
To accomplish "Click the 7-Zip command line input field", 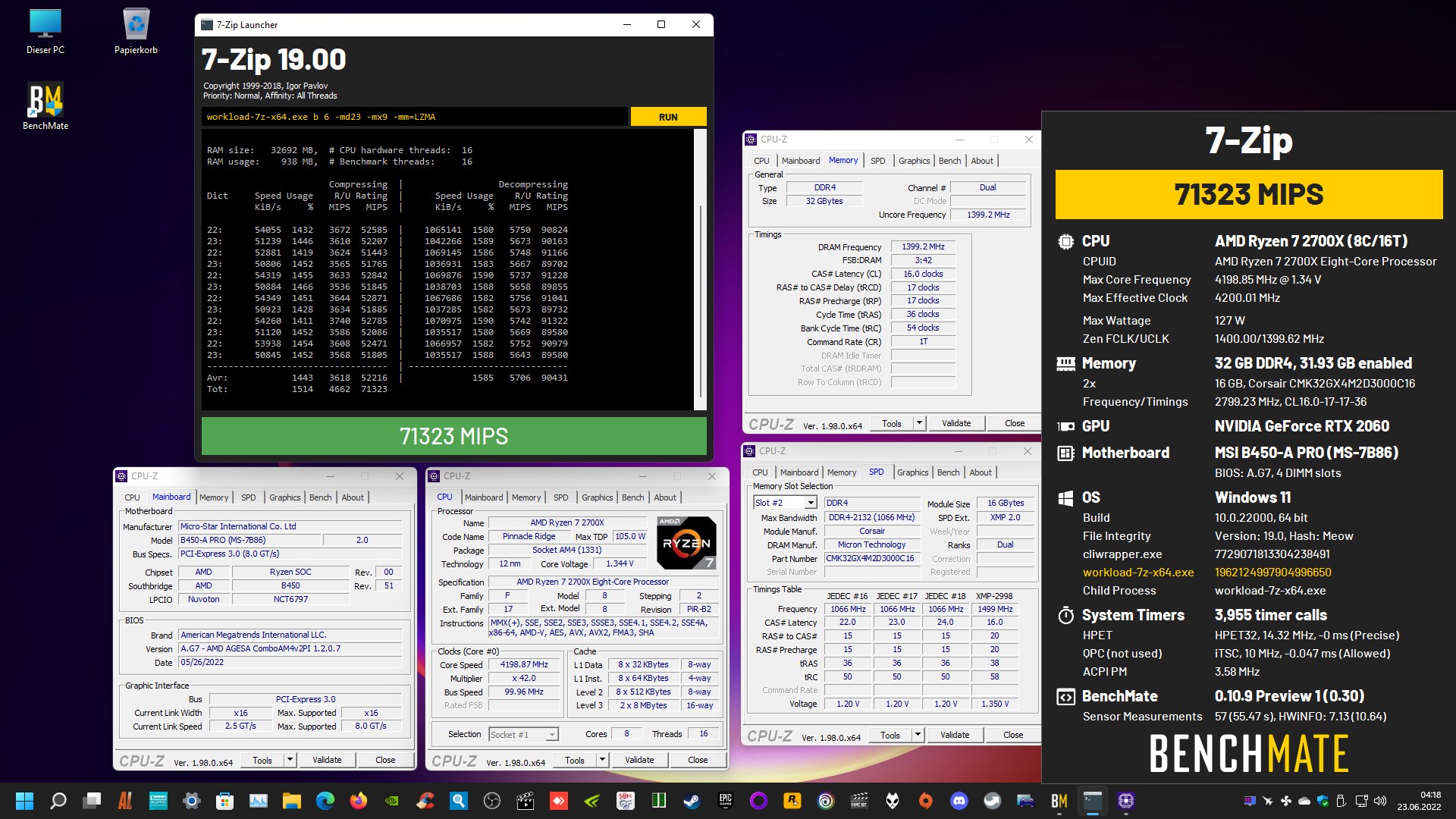I will [x=415, y=117].
